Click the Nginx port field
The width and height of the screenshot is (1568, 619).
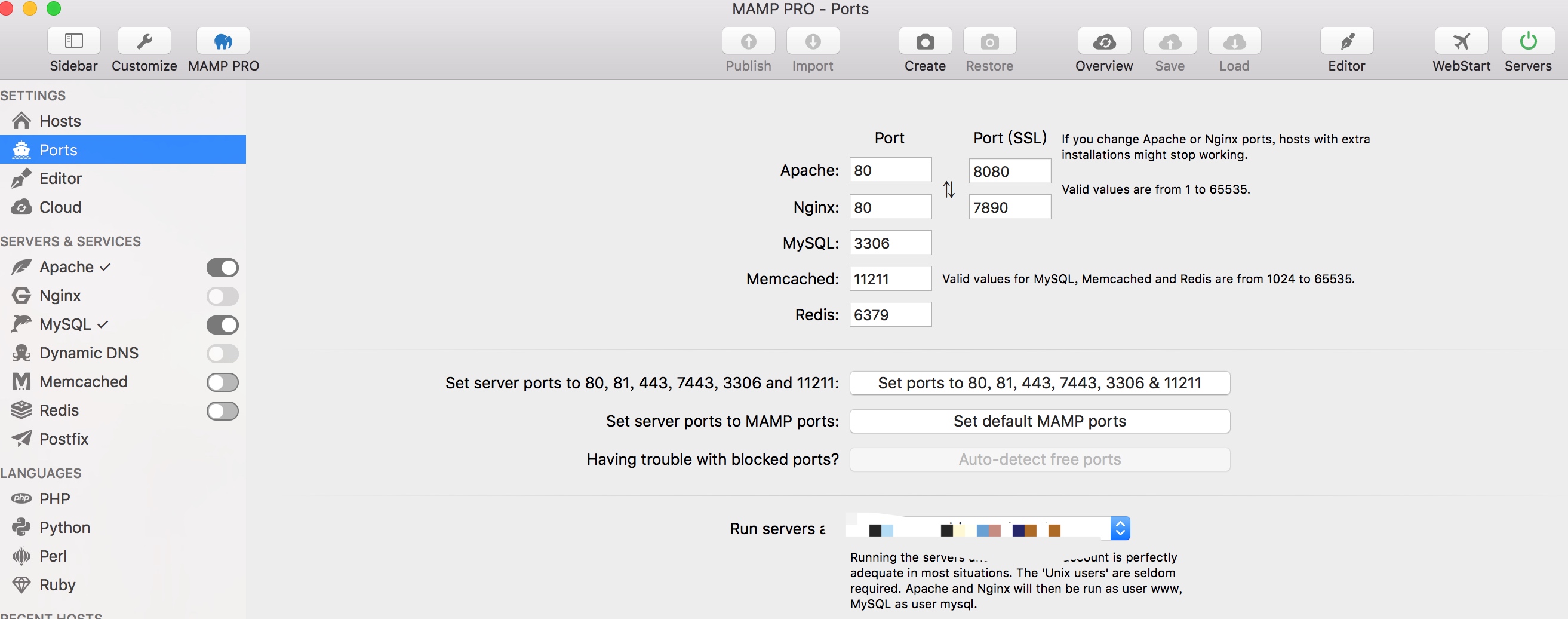click(890, 207)
